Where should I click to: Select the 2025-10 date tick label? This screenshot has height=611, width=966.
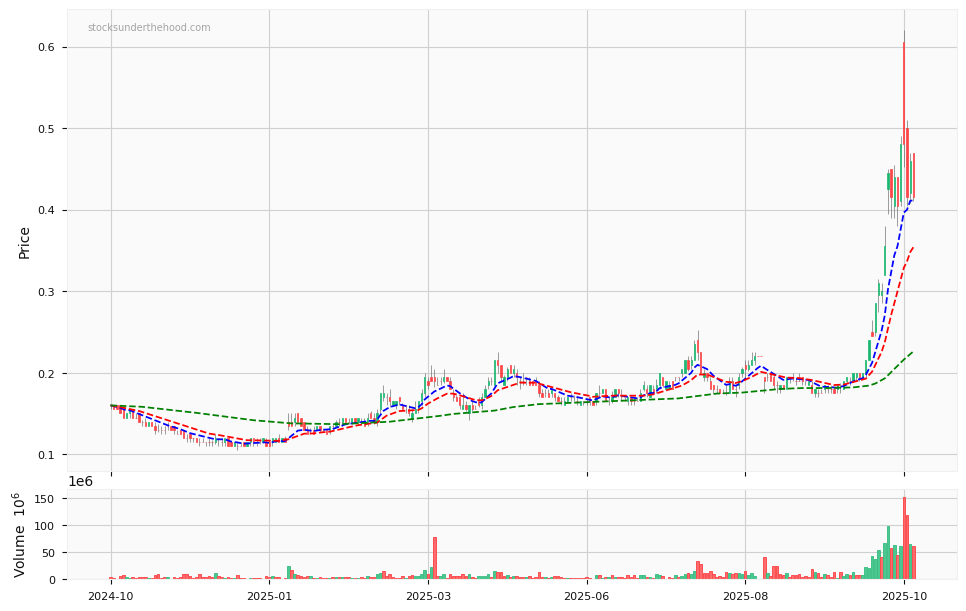pyautogui.click(x=904, y=596)
